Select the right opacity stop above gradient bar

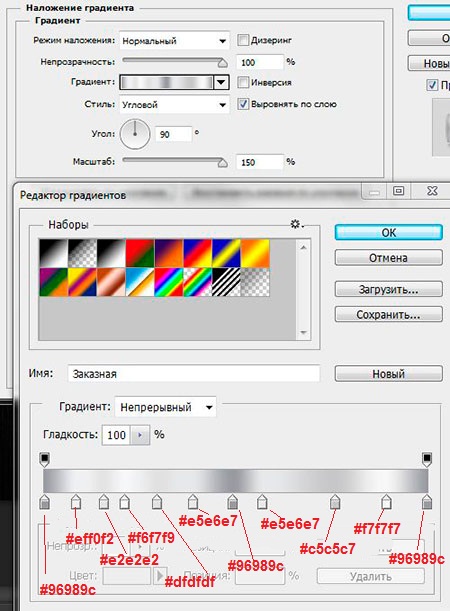coord(427,459)
